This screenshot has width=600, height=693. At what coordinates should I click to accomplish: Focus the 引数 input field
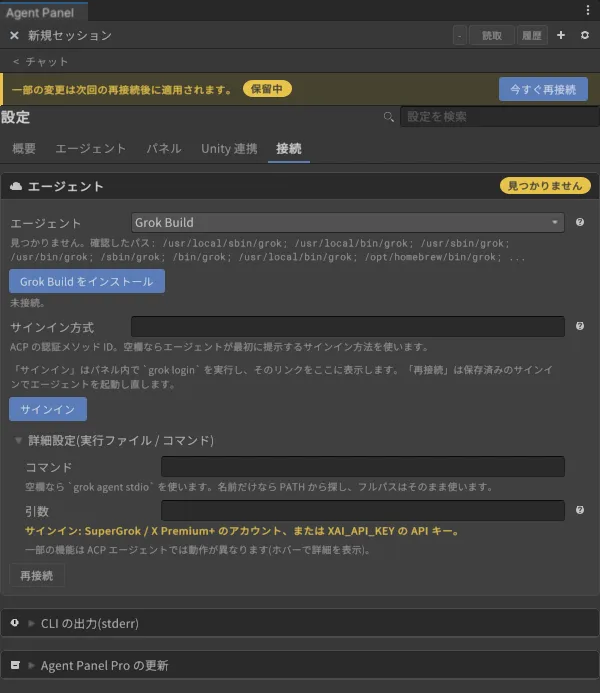coord(363,510)
